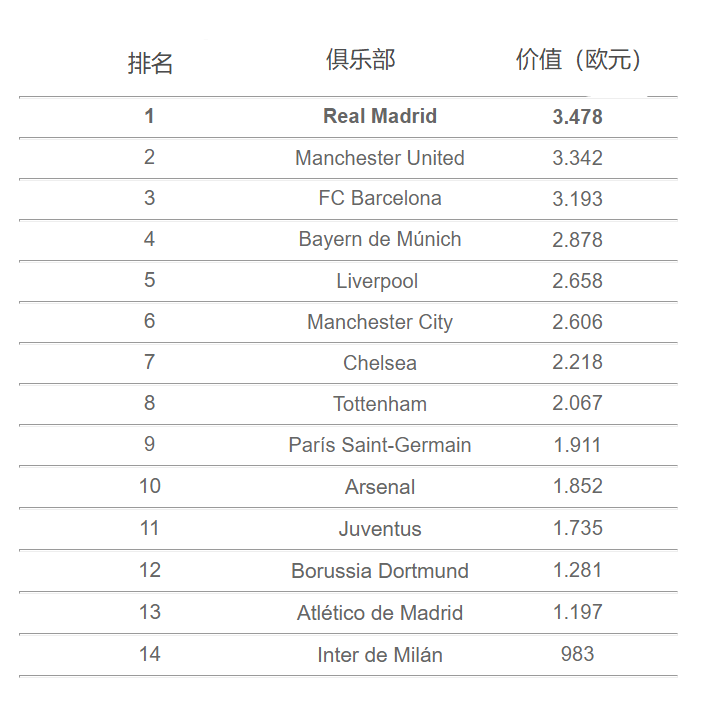Click the Arsenal club entry
716x712 pixels.
380,487
